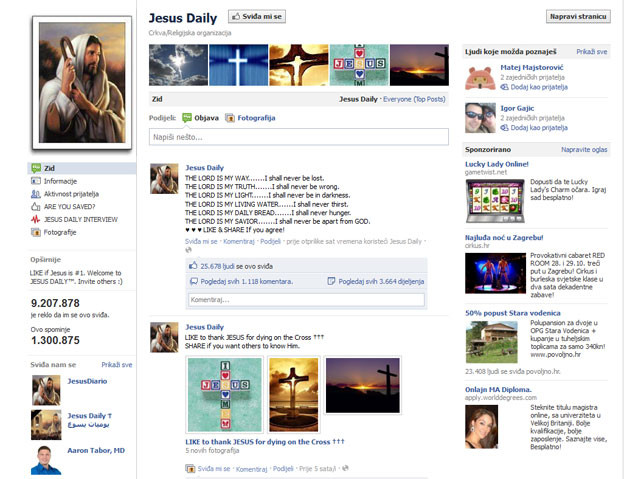Click "9.207.878" likes count

pyautogui.click(x=55, y=303)
